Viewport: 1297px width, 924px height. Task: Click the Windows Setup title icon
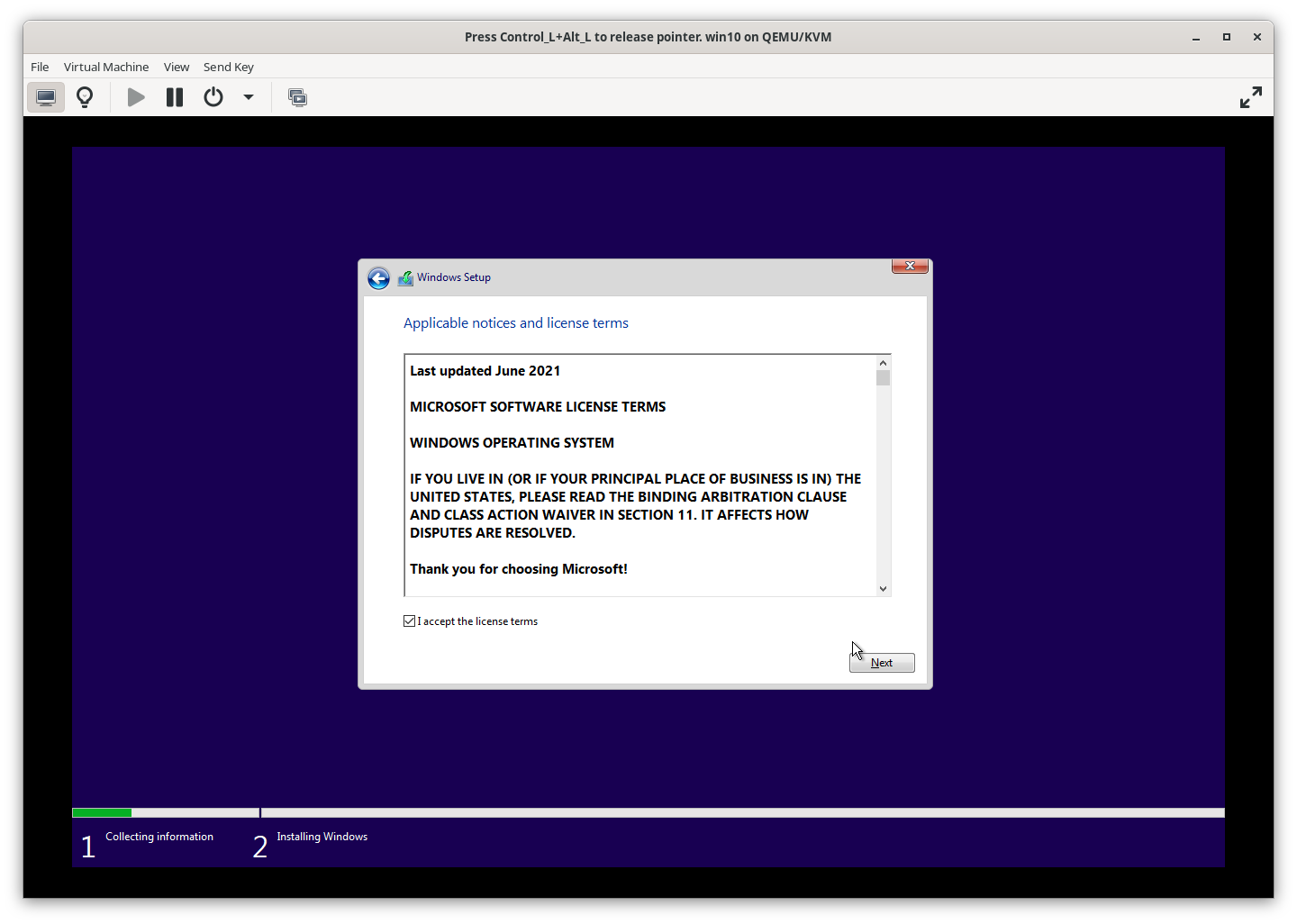tap(406, 278)
